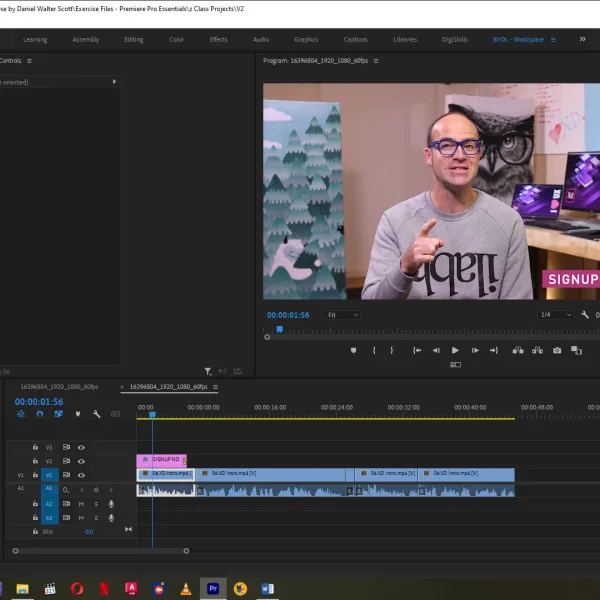The height and width of the screenshot is (600, 600).
Task: Toggle V1 blue track targeting button
Action: (x=49, y=475)
